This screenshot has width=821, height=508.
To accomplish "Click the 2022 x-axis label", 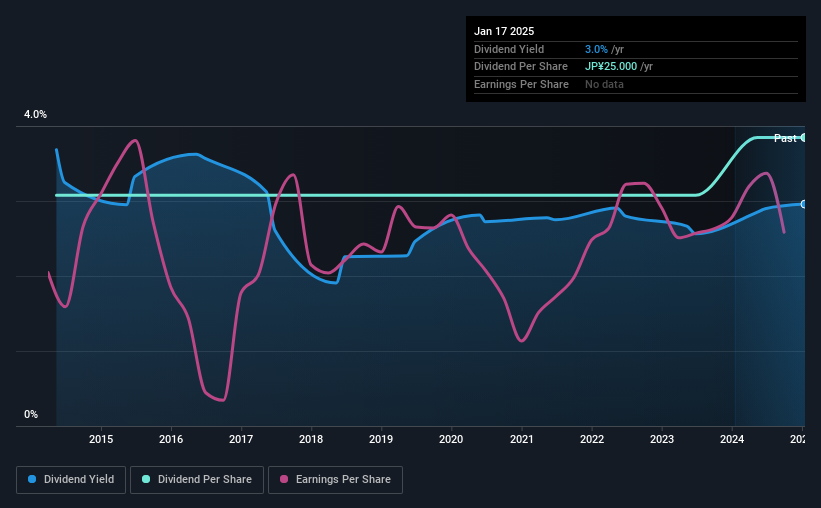I will [592, 439].
